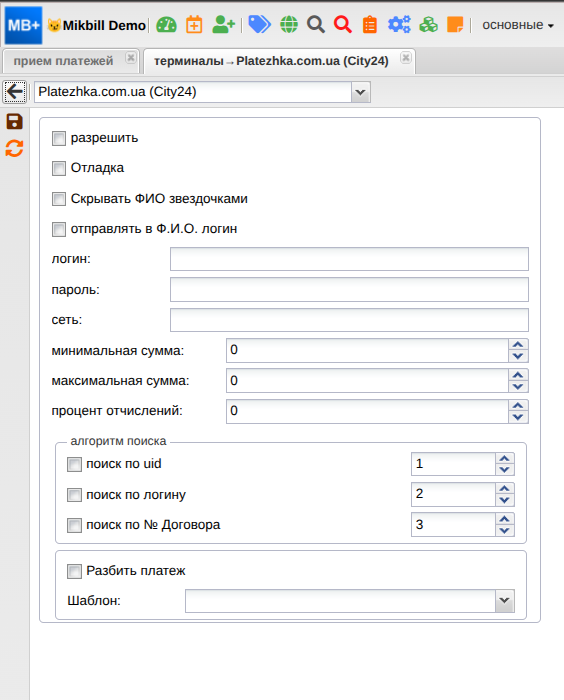Image resolution: width=564 pixels, height=700 pixels.
Task: Open the blue gears settings icon
Action: [399, 25]
